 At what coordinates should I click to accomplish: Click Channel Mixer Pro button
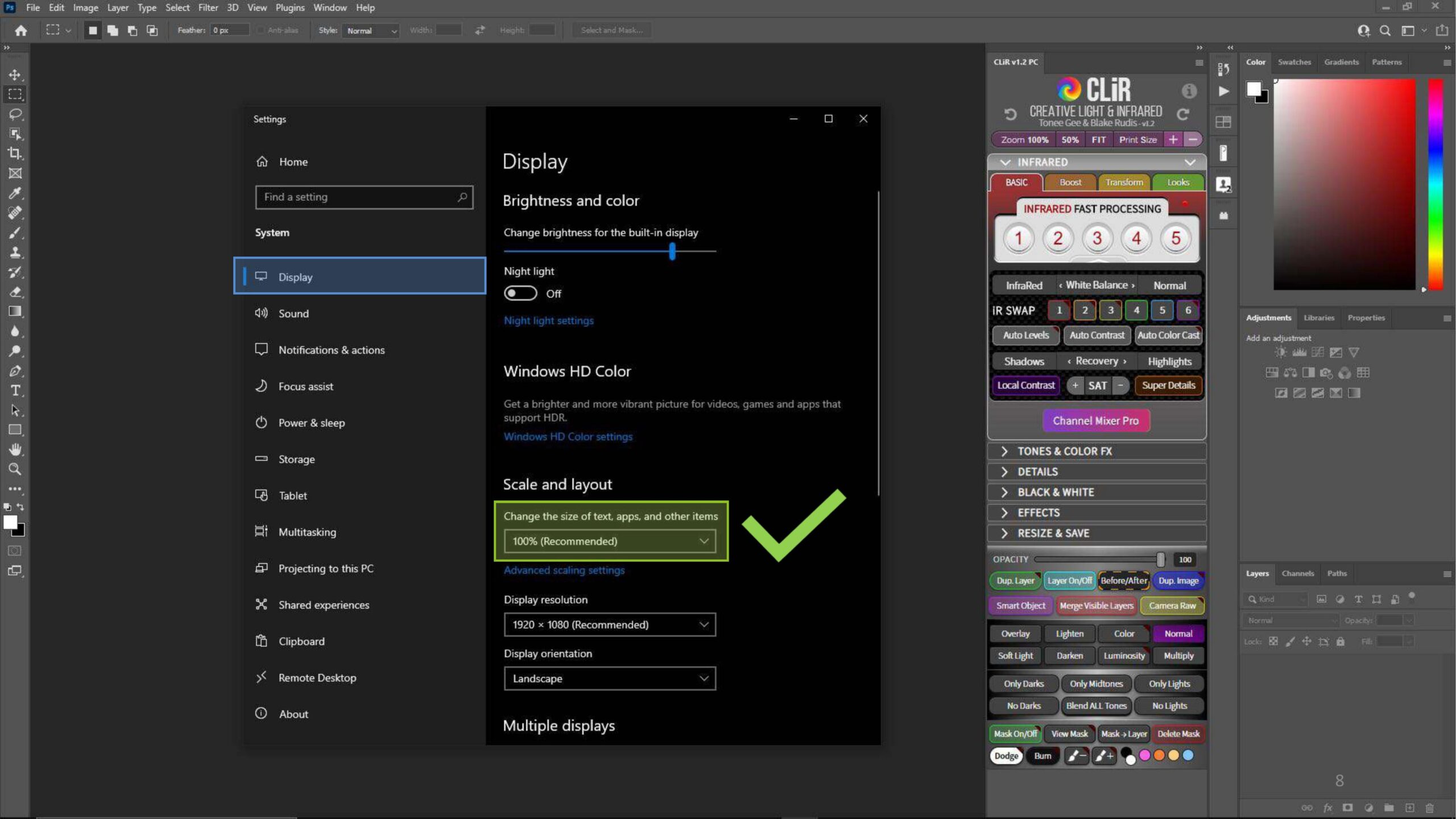coord(1095,420)
